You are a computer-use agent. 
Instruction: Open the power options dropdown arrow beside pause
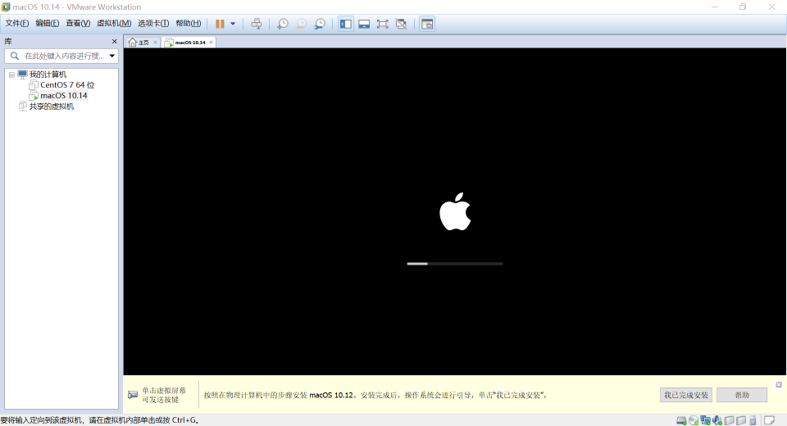point(233,24)
